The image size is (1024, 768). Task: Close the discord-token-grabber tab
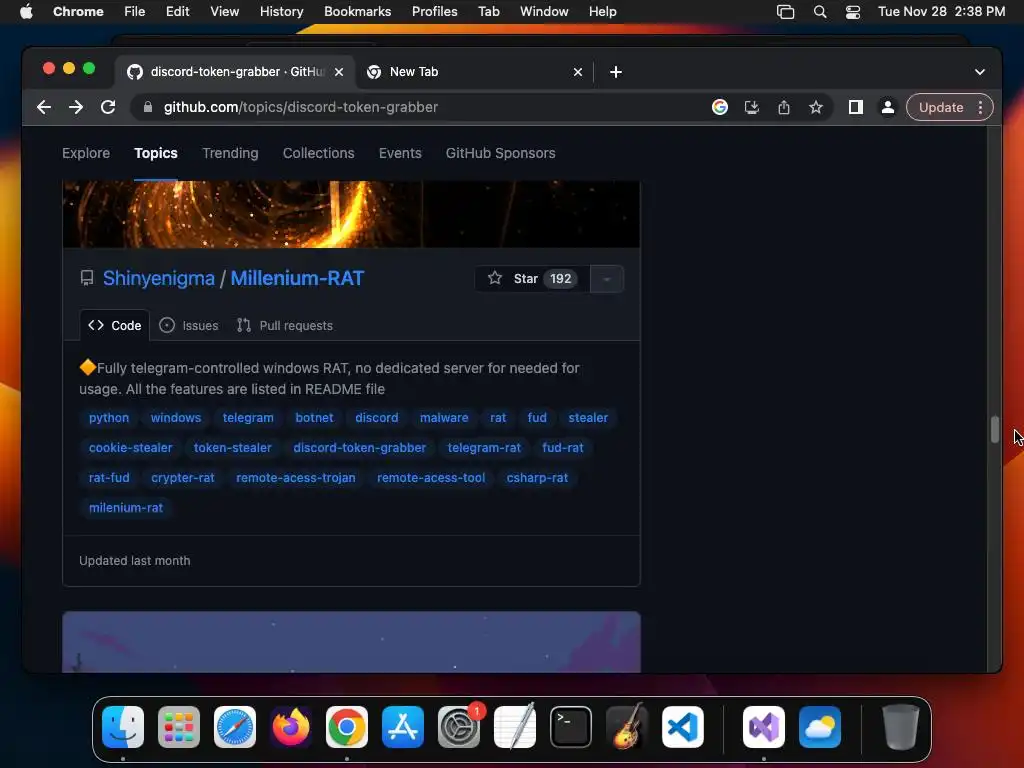[x=339, y=72]
